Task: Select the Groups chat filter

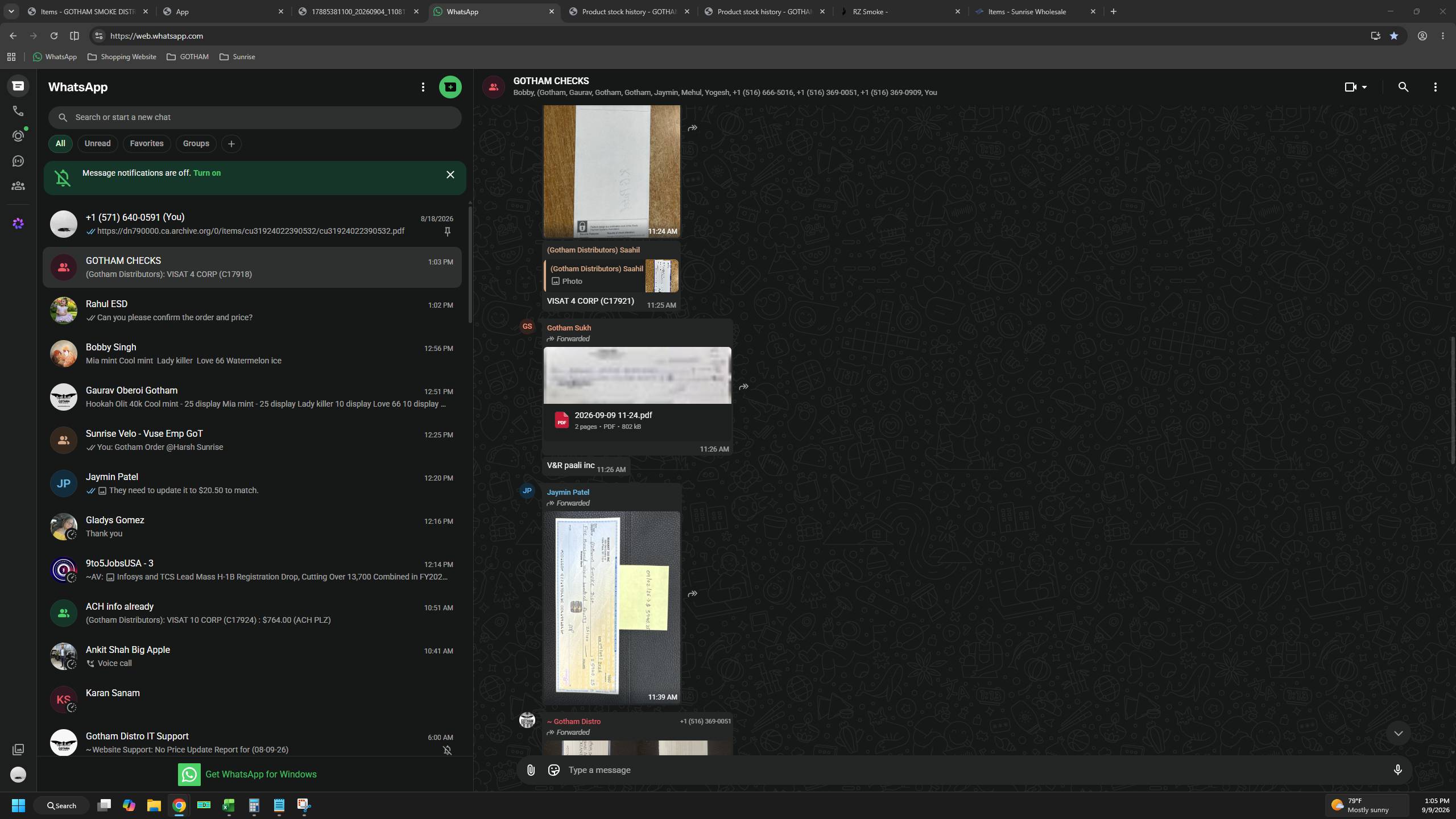Action: click(196, 143)
